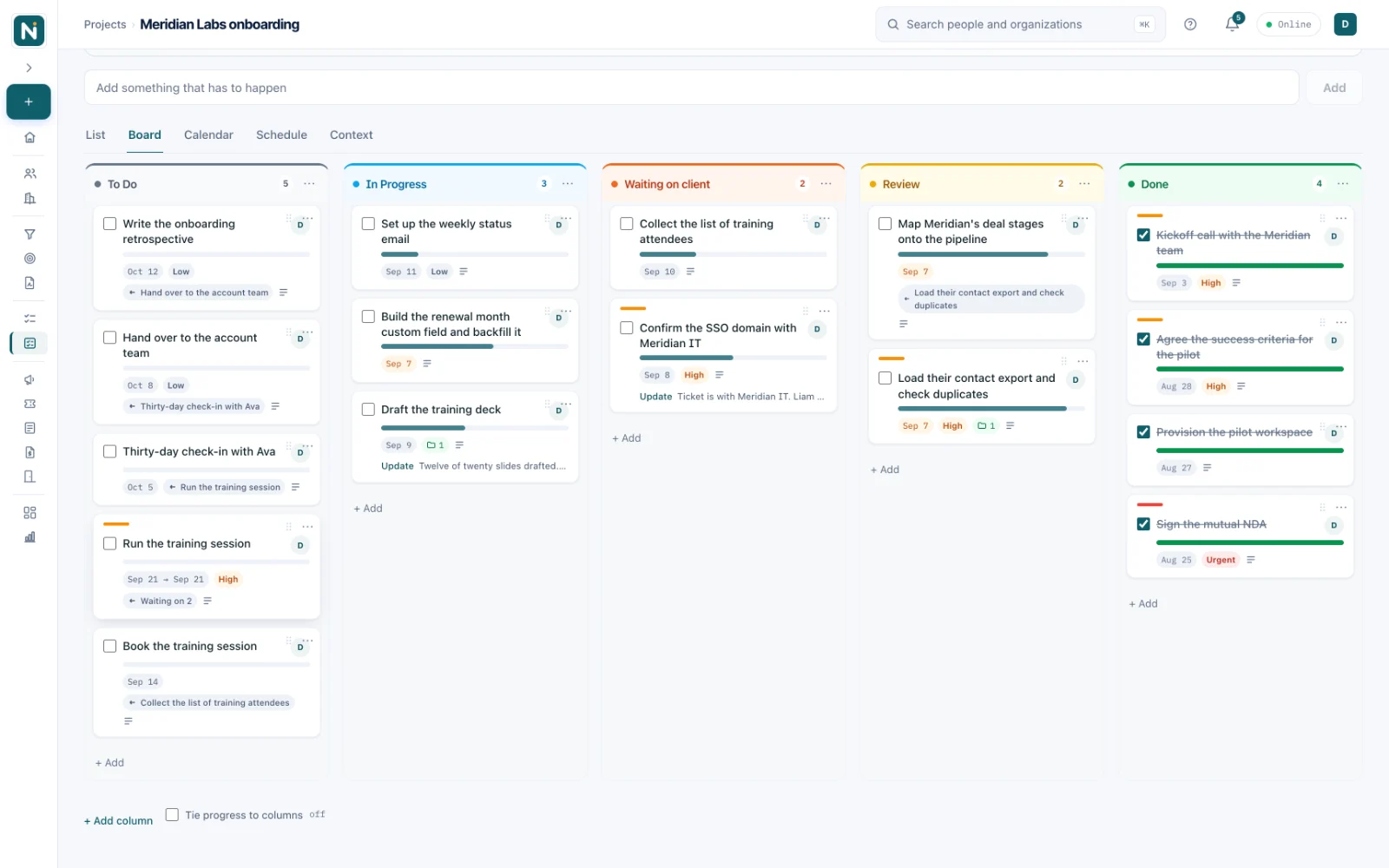Click the search people and organizations field
The width and height of the screenshot is (1389, 868).
click(x=1020, y=24)
